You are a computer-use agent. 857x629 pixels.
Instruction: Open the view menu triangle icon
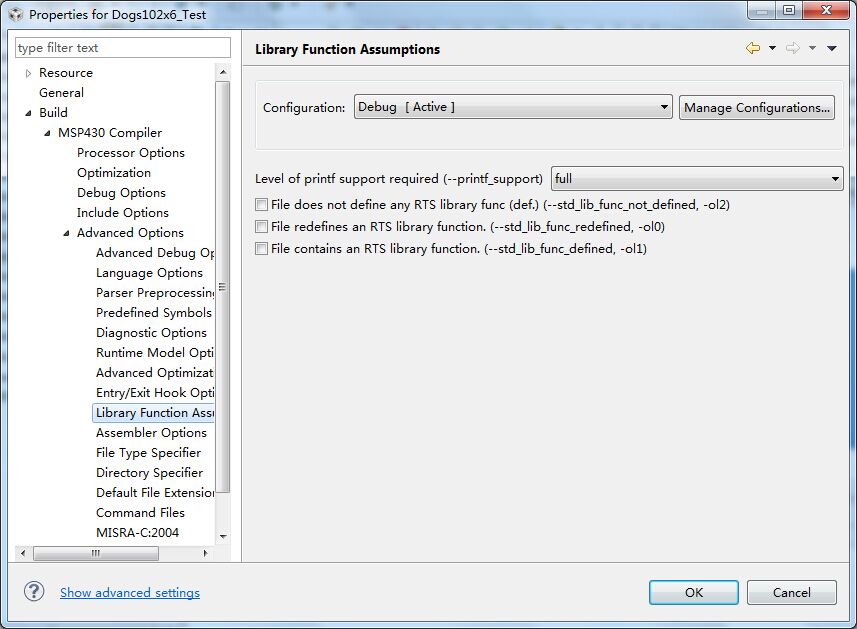(832, 48)
